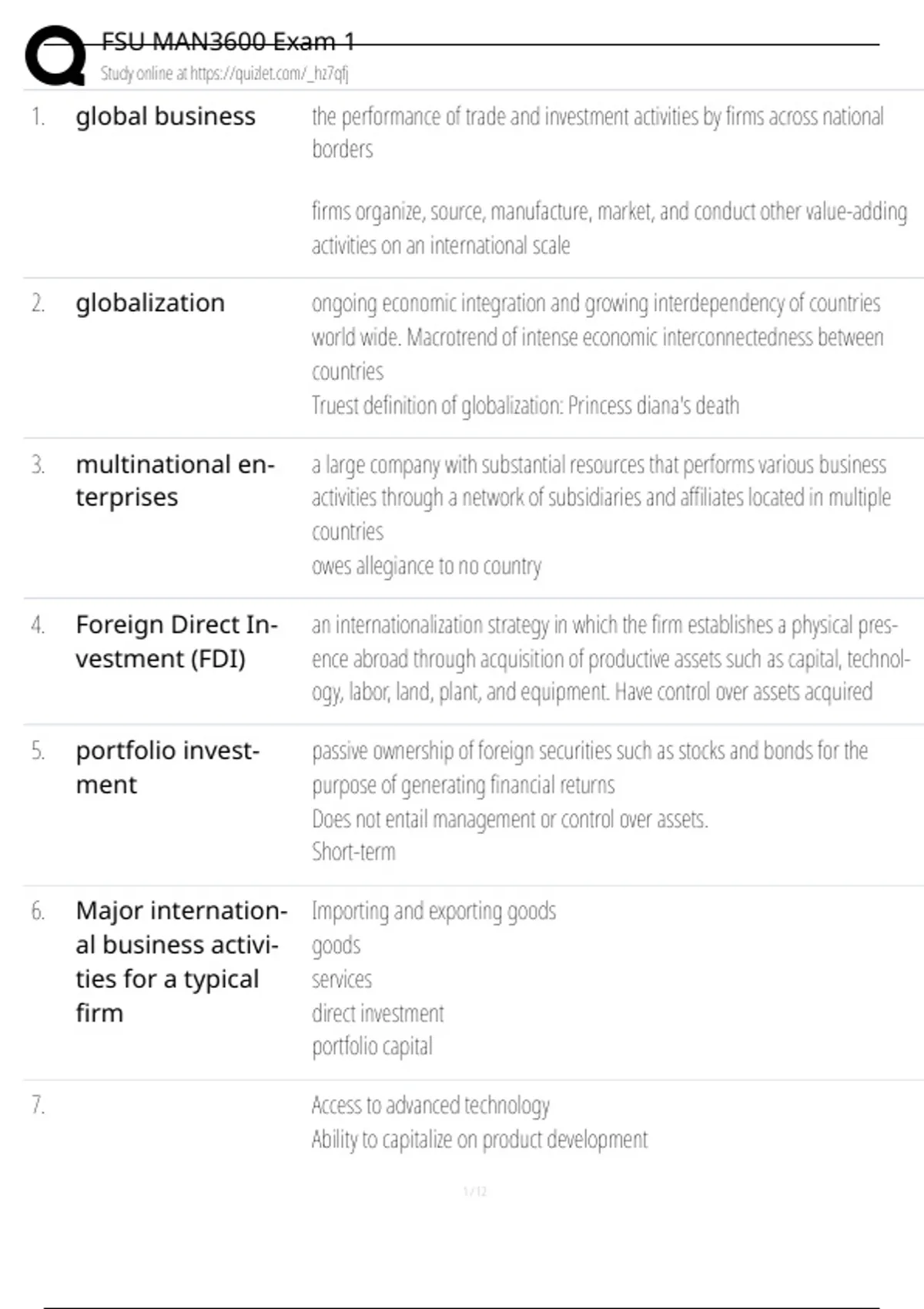Click 'Access to advanced technology' line
The height and width of the screenshot is (1309, 924).
point(430,1106)
